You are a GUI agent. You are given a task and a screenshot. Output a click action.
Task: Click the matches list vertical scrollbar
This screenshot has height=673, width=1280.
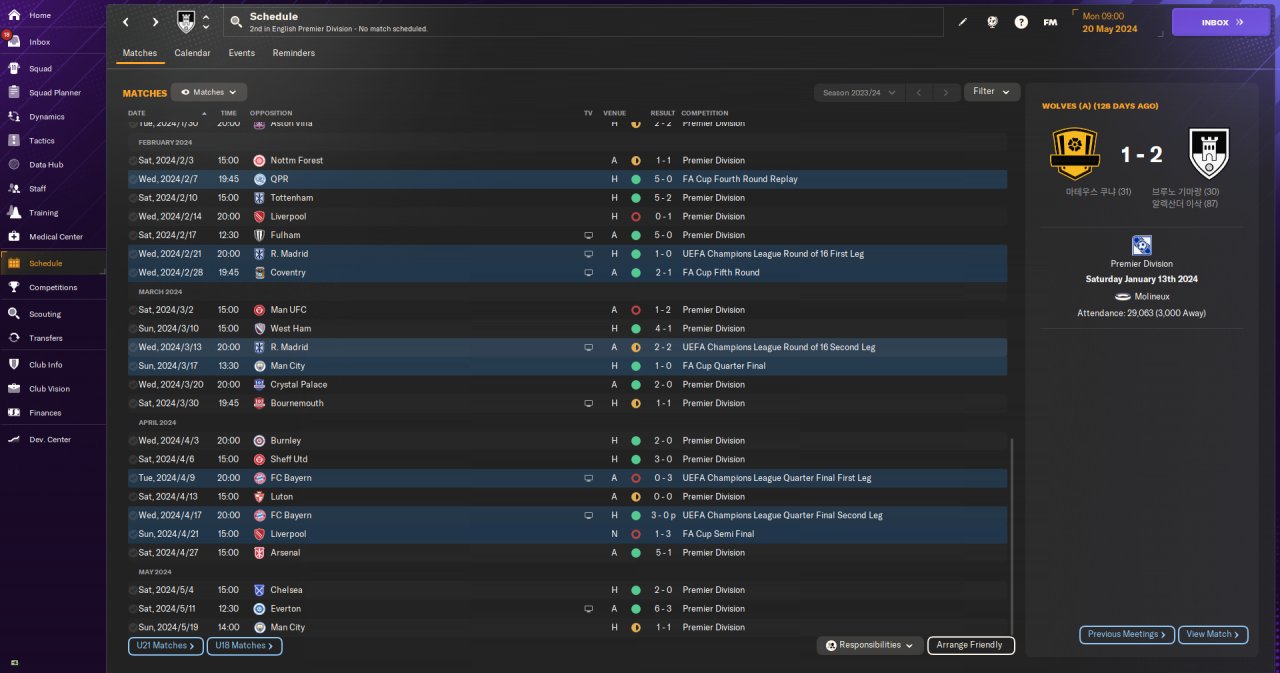(x=1012, y=535)
